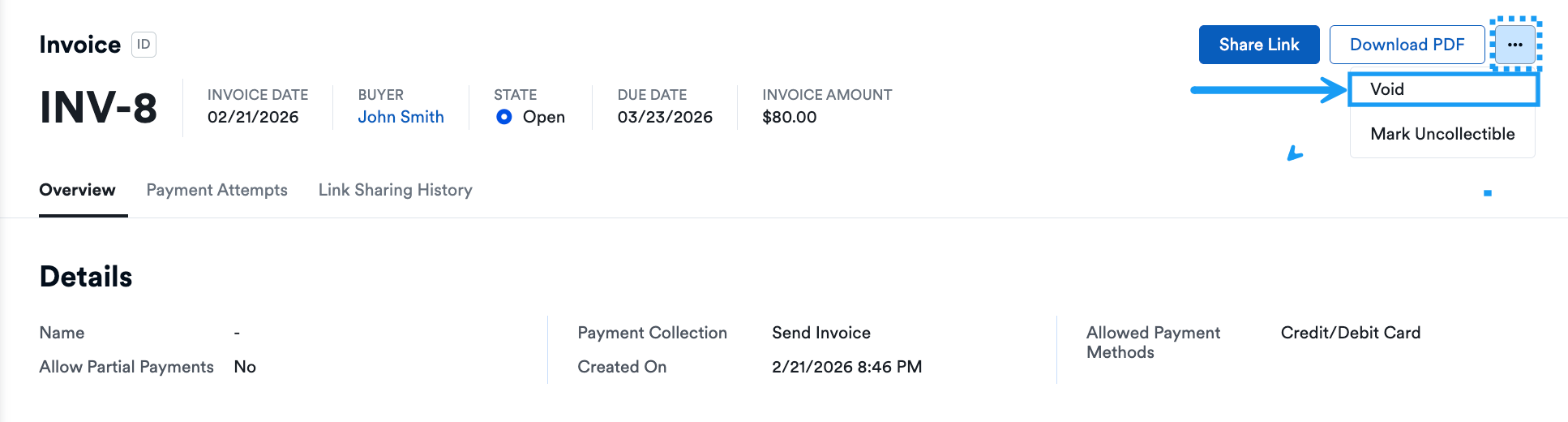The image size is (1568, 422).
Task: Click the Send Invoice payment collection value
Action: tap(820, 333)
